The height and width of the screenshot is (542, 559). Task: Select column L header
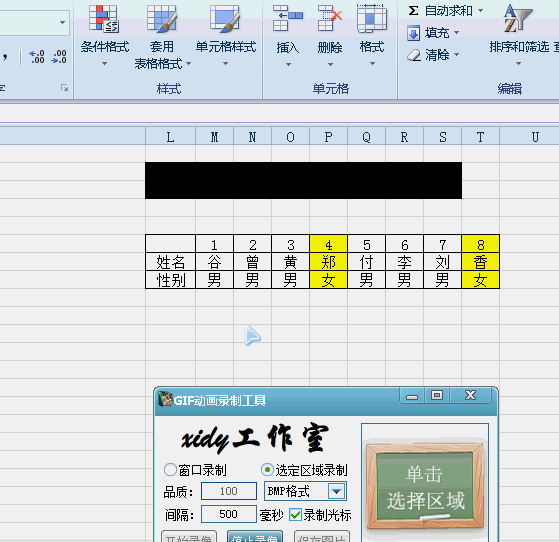pyautogui.click(x=170, y=137)
